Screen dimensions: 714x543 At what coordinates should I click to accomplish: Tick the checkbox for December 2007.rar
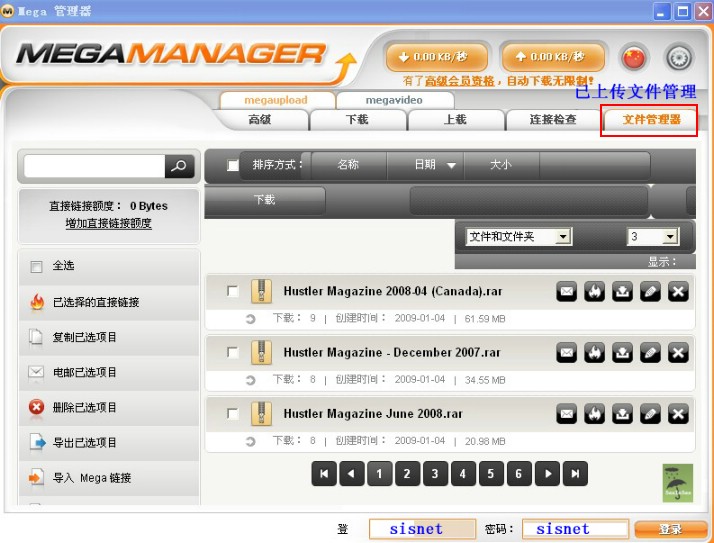(233, 352)
